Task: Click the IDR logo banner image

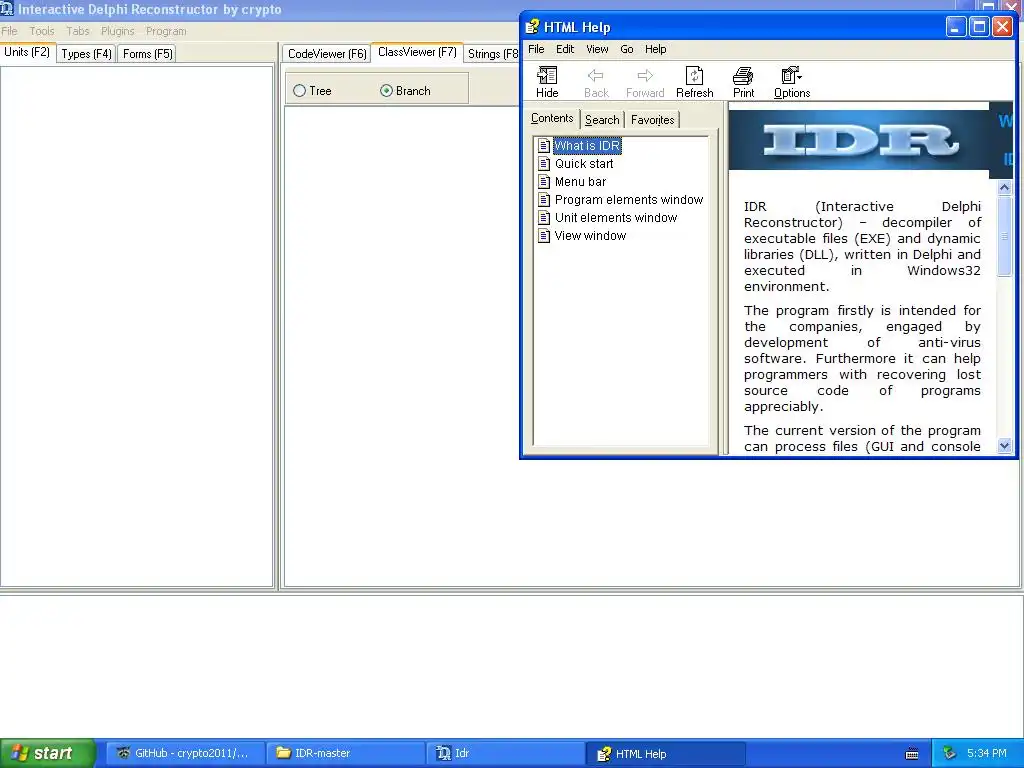Action: [861, 140]
